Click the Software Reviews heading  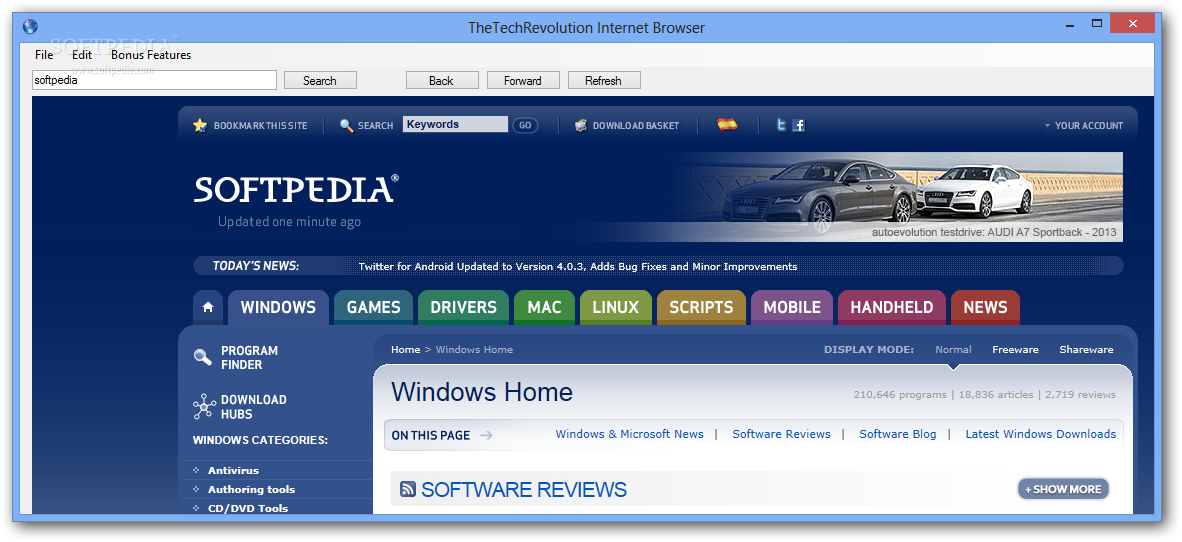point(524,489)
